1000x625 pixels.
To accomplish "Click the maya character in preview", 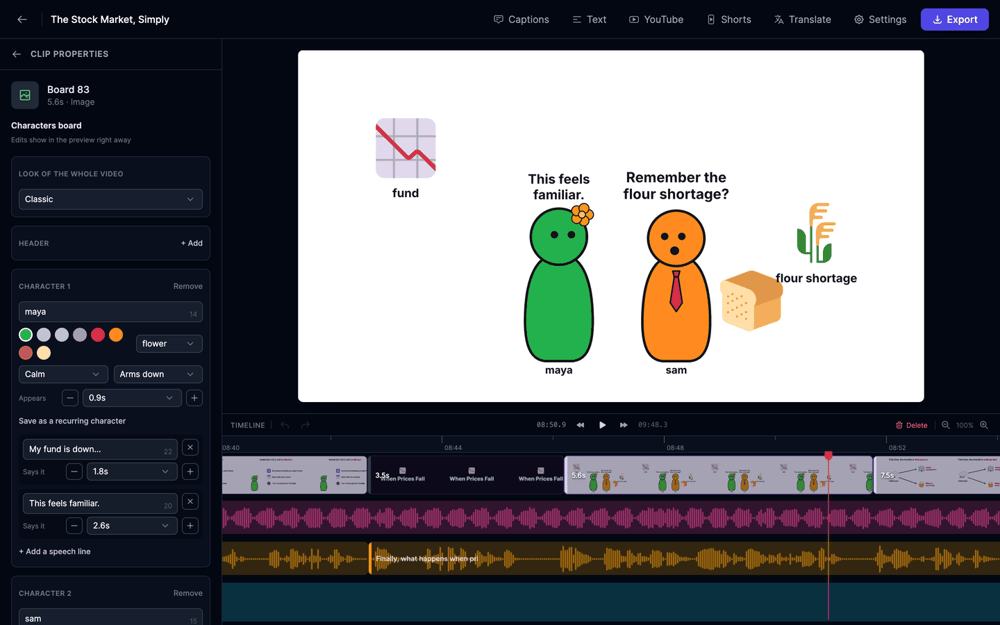I will [x=559, y=285].
